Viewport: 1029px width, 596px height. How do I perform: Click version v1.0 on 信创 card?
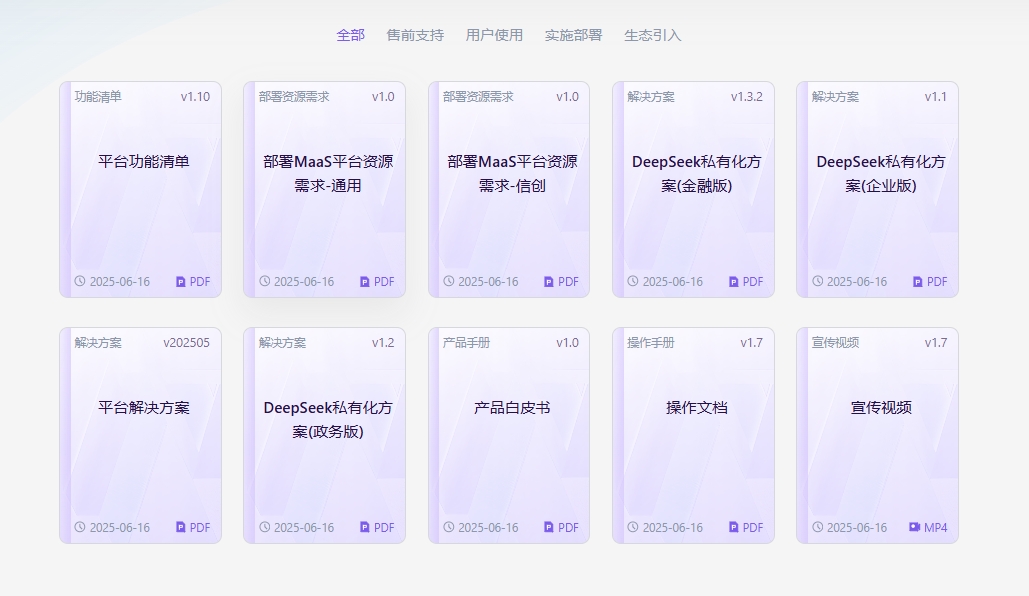tap(567, 96)
